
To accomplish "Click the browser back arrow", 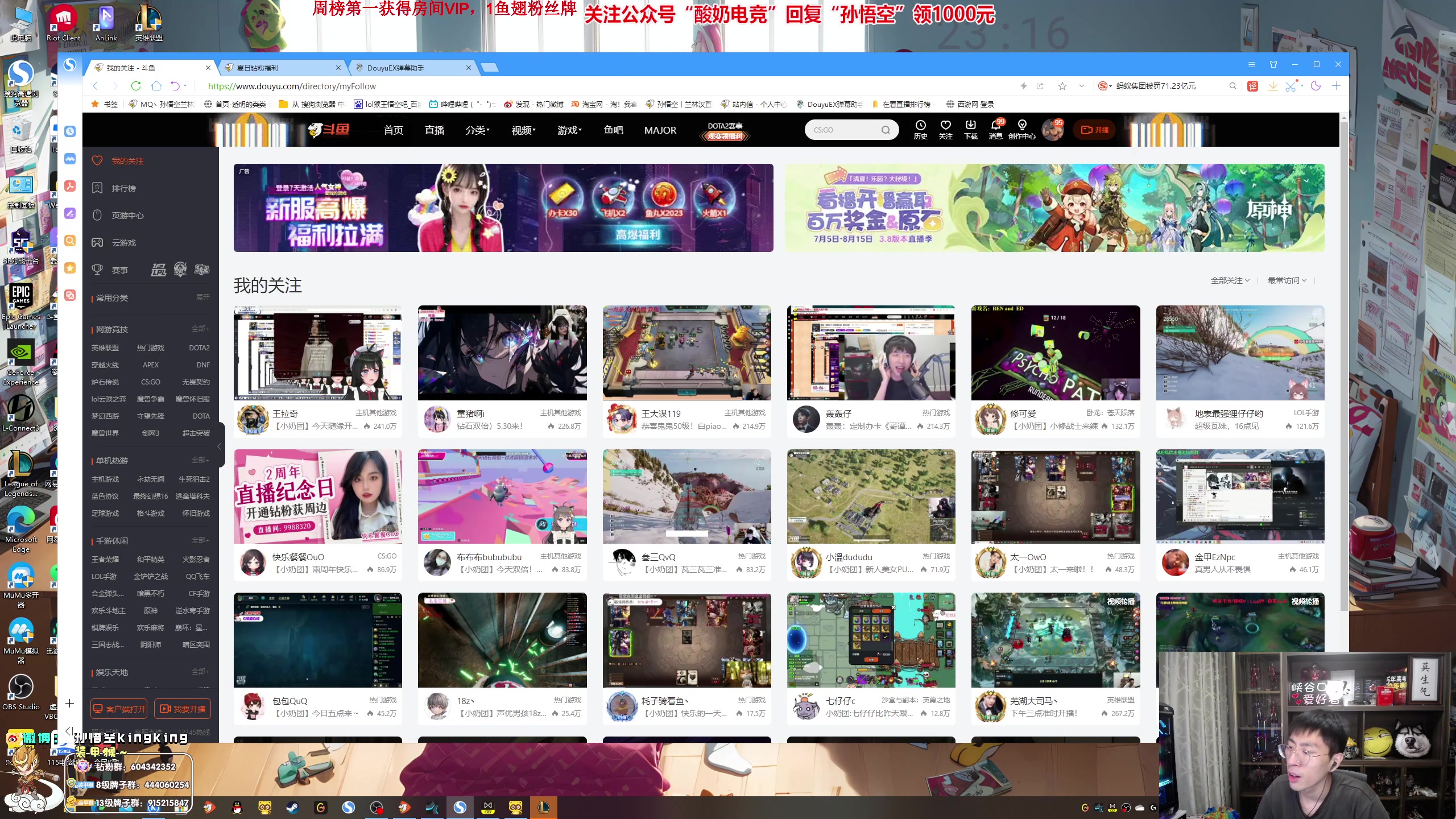I will tap(96, 86).
